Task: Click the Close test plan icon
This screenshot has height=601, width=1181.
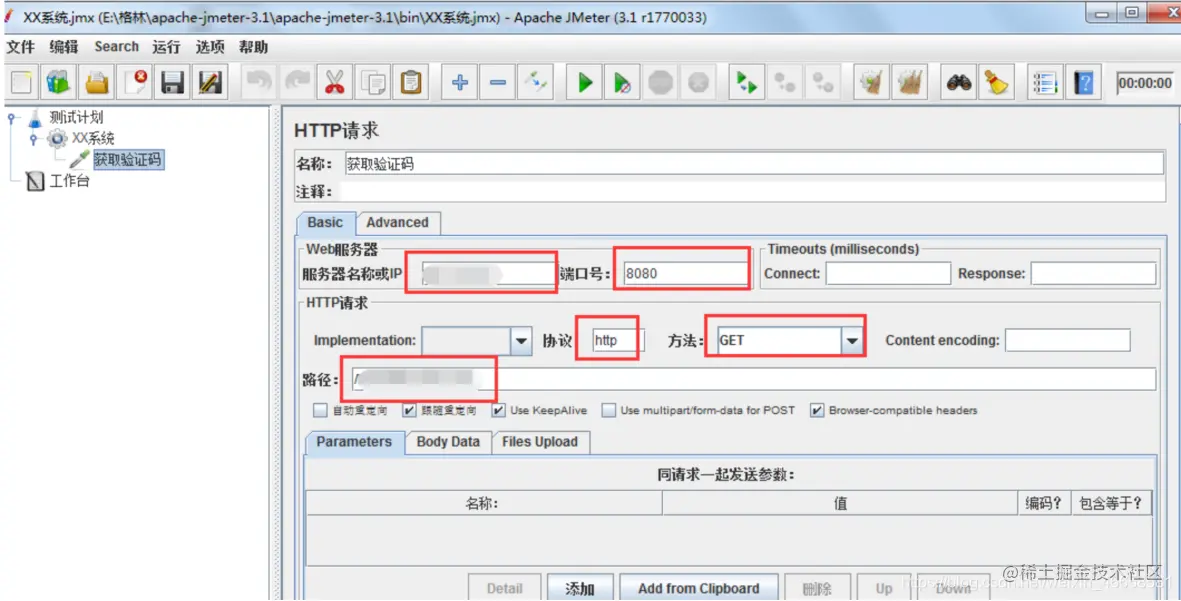Action: click(x=135, y=82)
